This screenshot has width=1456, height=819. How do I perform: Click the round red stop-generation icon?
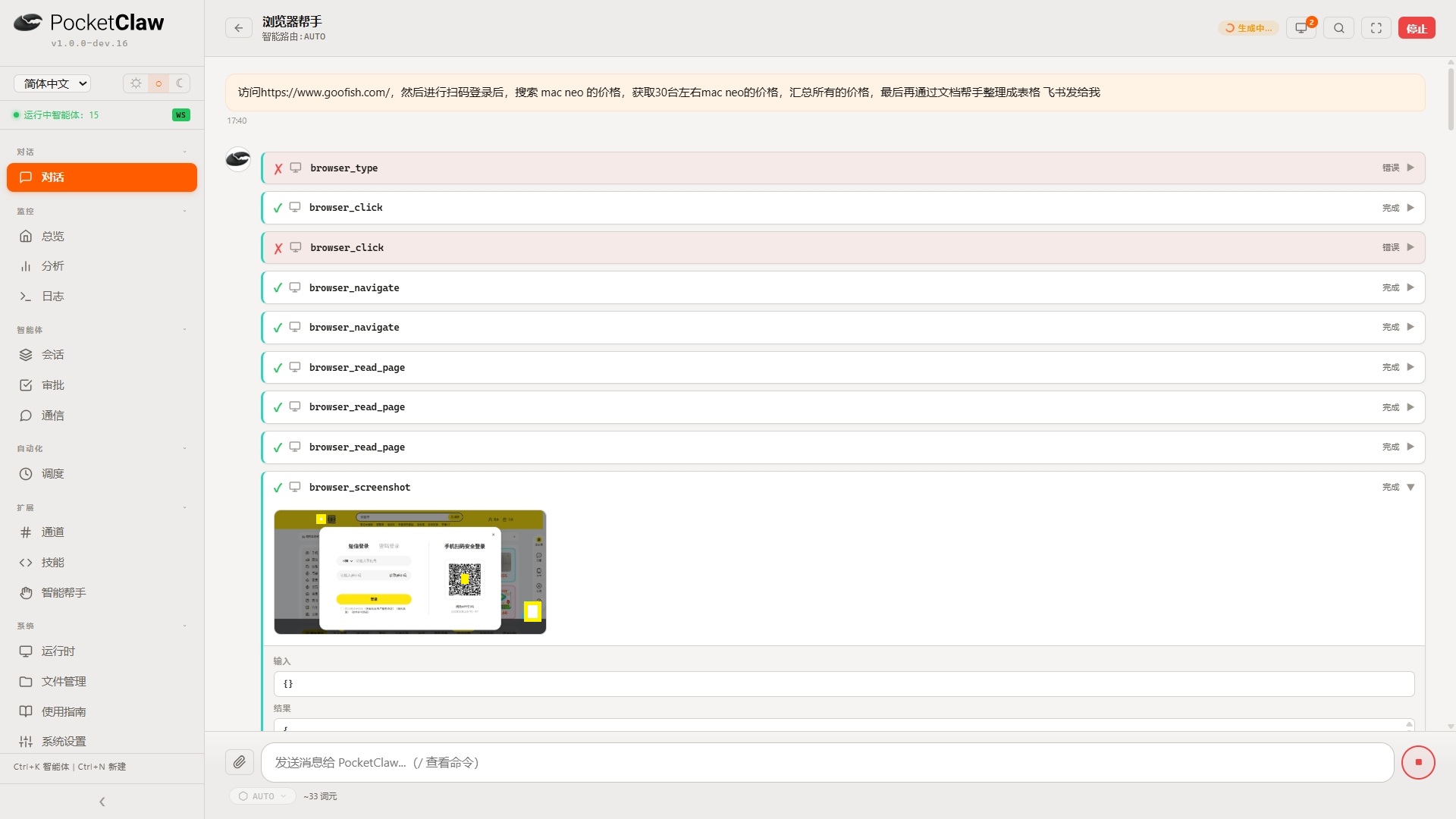pos(1418,762)
